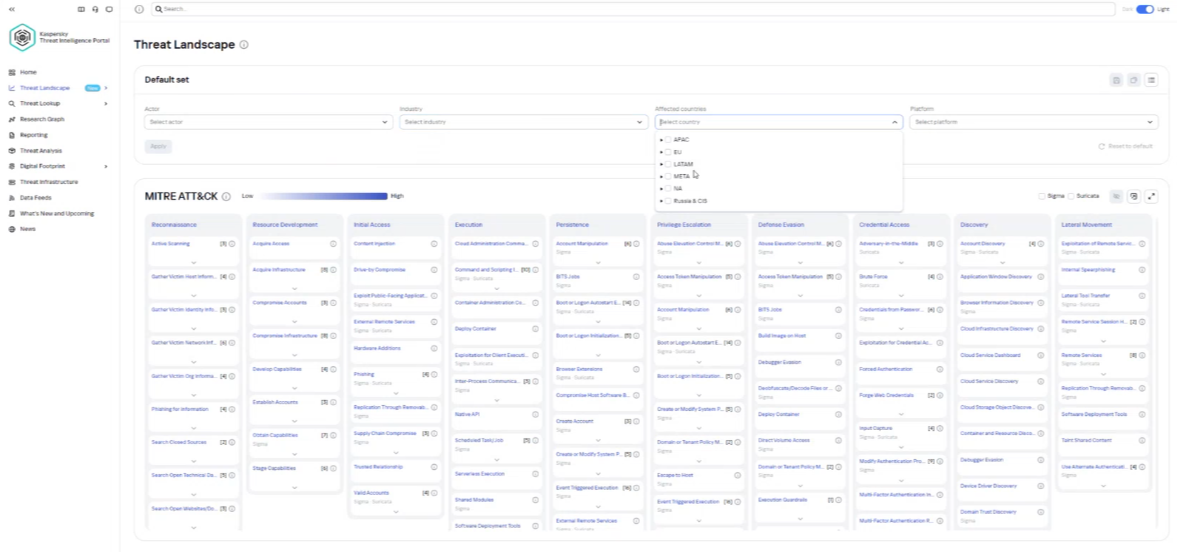The width and height of the screenshot is (1177, 552).
Task: Open the Valid Accounts technique link
Action: click(372, 493)
